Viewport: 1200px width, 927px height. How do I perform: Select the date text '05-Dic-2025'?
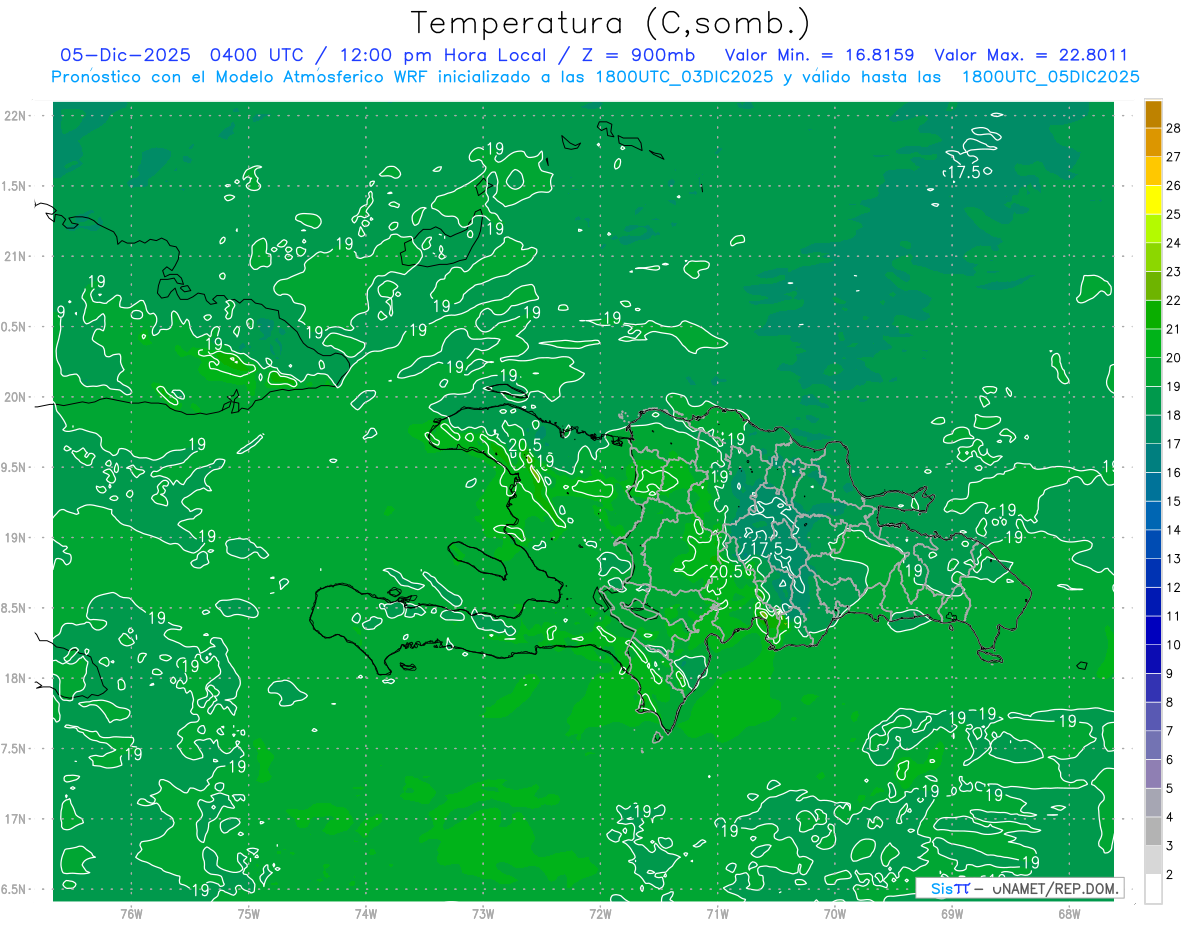(x=124, y=55)
